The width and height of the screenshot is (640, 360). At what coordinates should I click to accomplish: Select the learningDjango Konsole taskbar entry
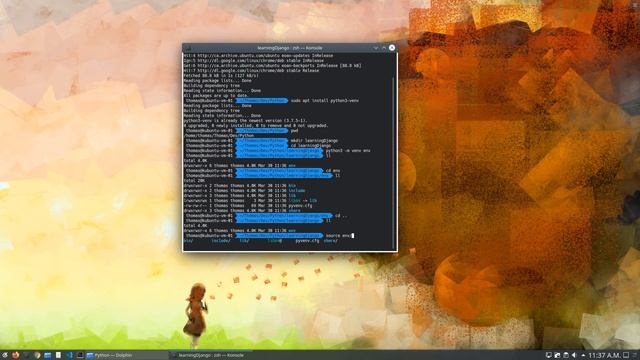210,356
